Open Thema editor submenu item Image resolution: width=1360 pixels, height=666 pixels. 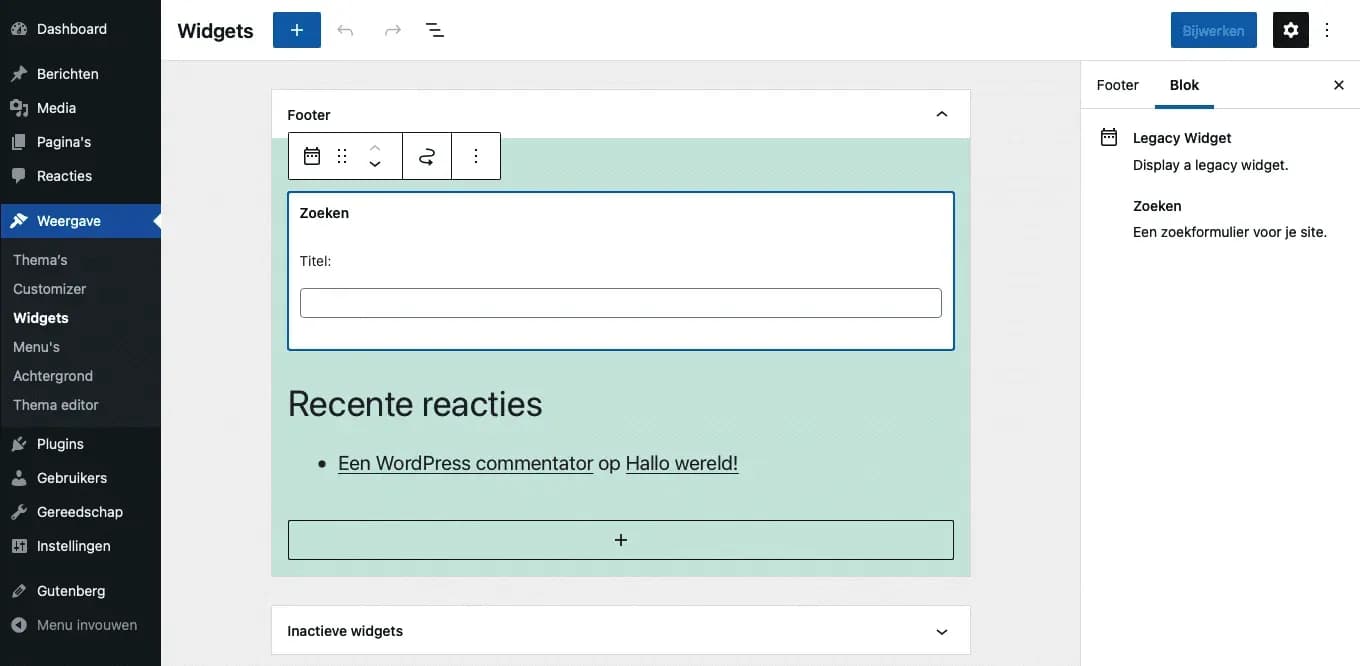(56, 405)
